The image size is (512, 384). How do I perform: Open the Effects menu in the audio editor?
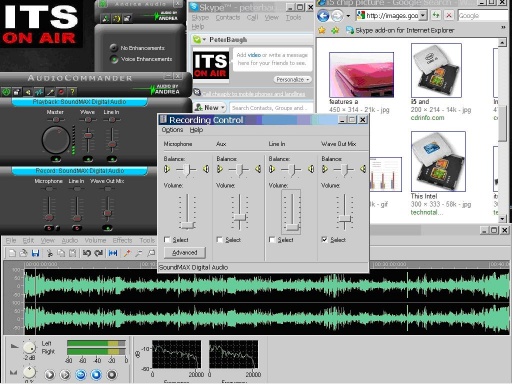click(x=122, y=240)
